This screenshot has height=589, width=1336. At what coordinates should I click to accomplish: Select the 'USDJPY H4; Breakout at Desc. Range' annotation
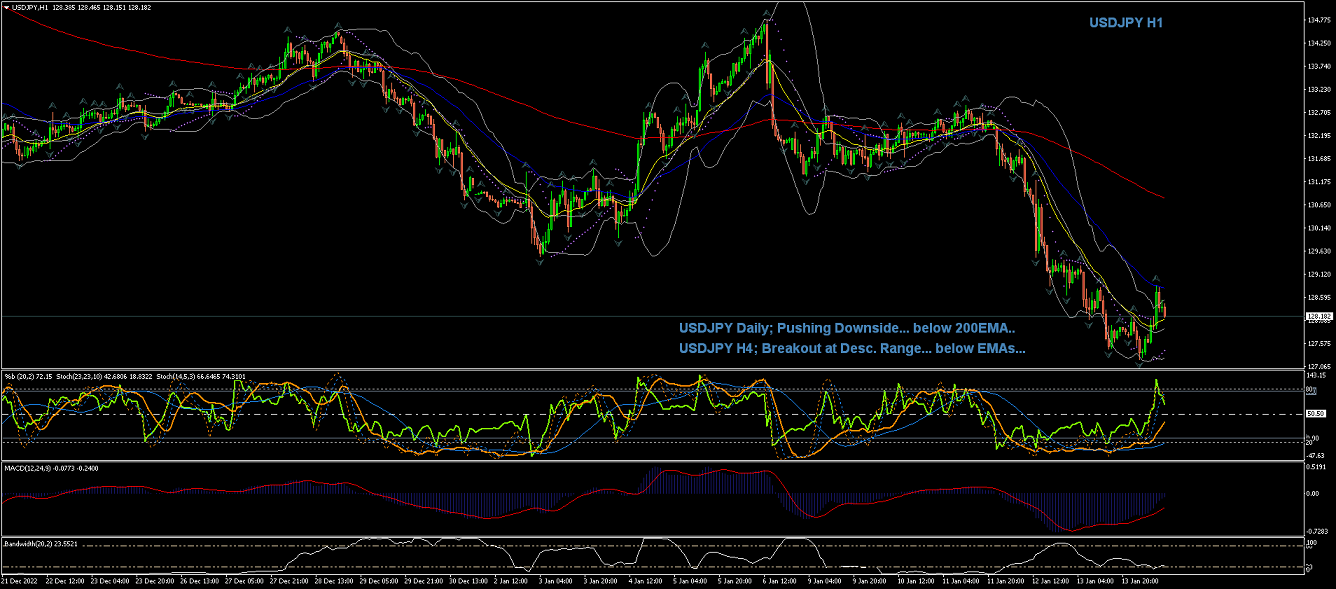(x=851, y=348)
